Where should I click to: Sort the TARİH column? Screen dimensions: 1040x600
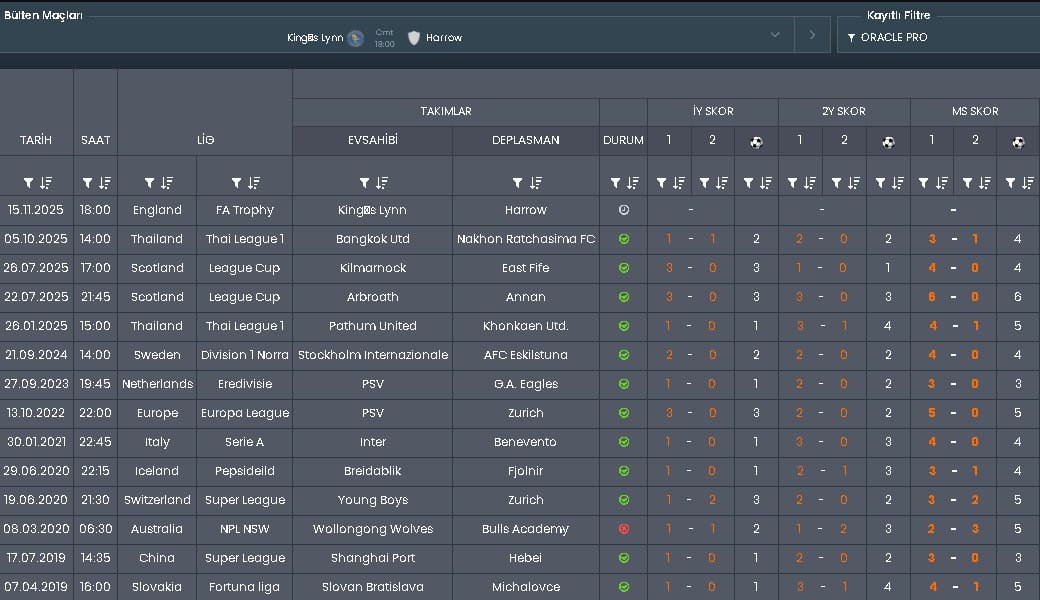[x=46, y=183]
